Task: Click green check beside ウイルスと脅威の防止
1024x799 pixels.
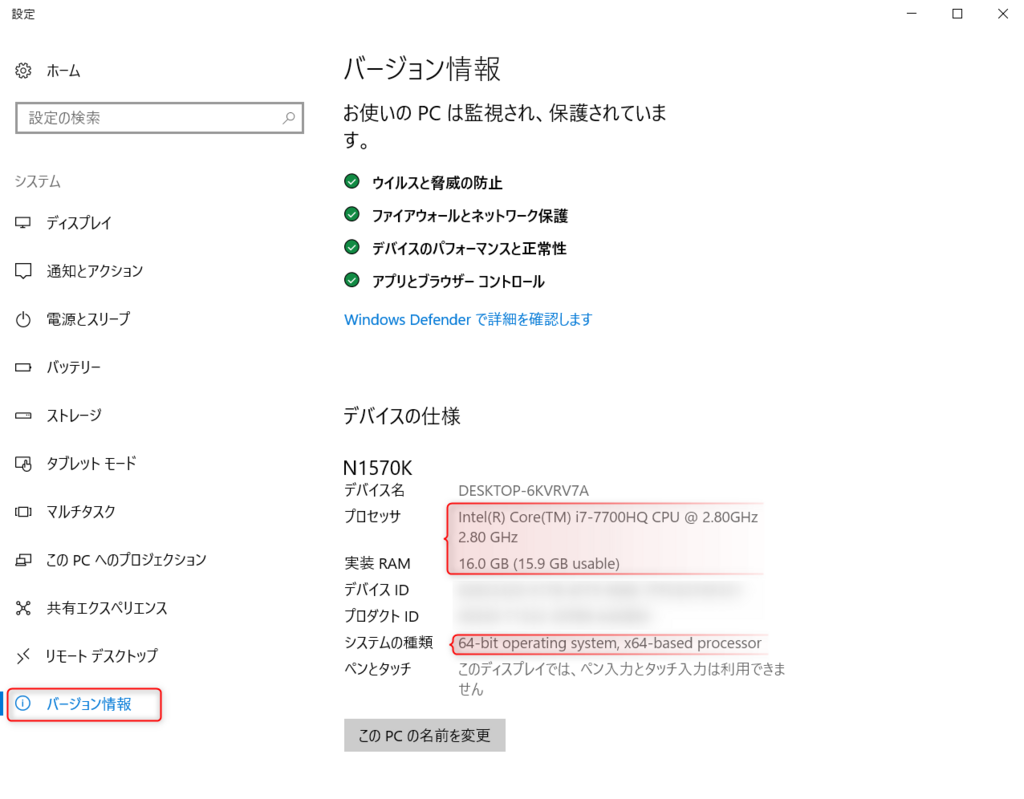Action: [352, 182]
